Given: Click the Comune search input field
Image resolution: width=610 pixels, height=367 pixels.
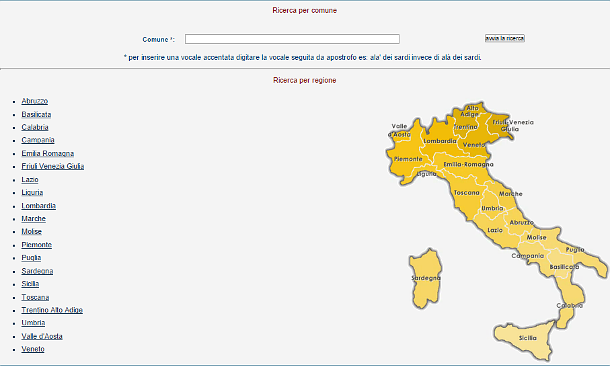Looking at the screenshot, I should (292, 39).
